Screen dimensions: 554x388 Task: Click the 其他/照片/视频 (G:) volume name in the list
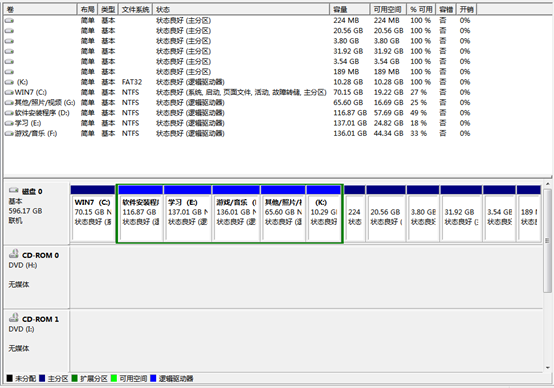(x=45, y=103)
